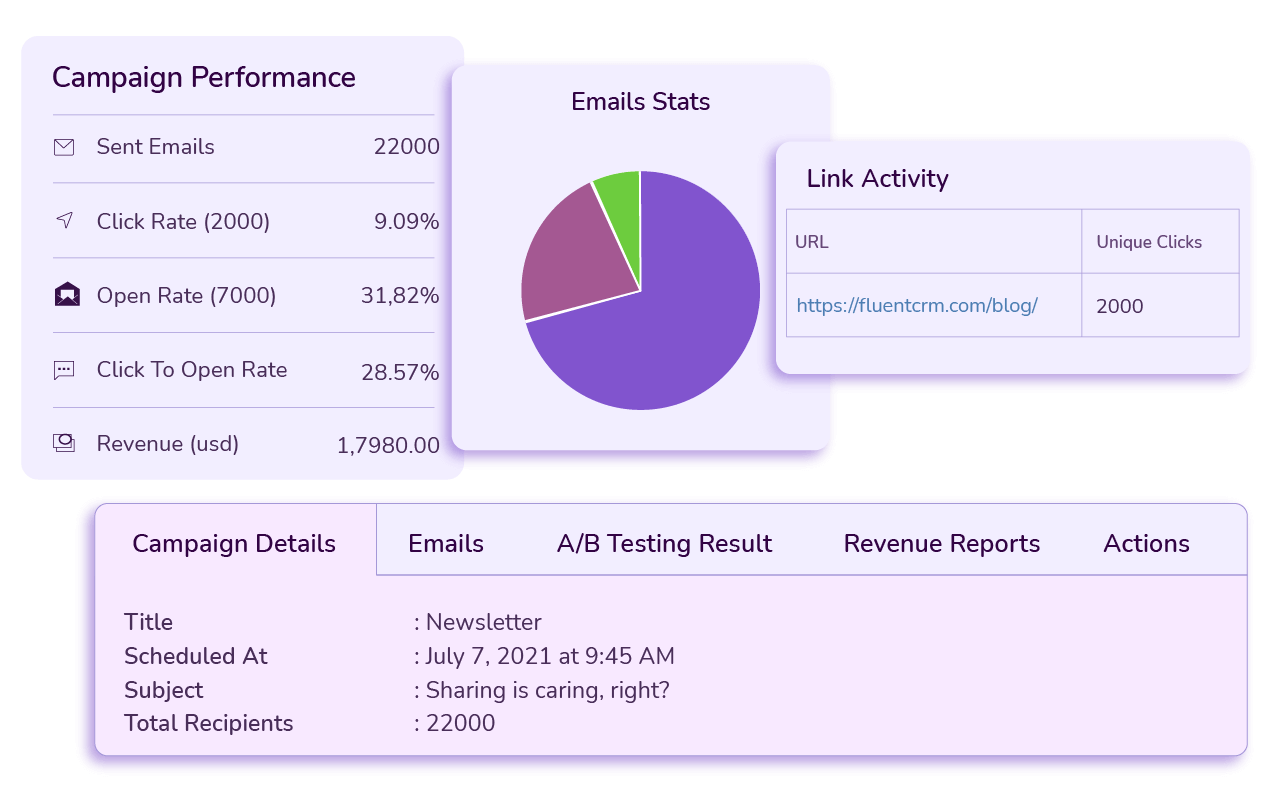
Task: Click the Open Rate open-envelope icon
Action: pos(64,295)
